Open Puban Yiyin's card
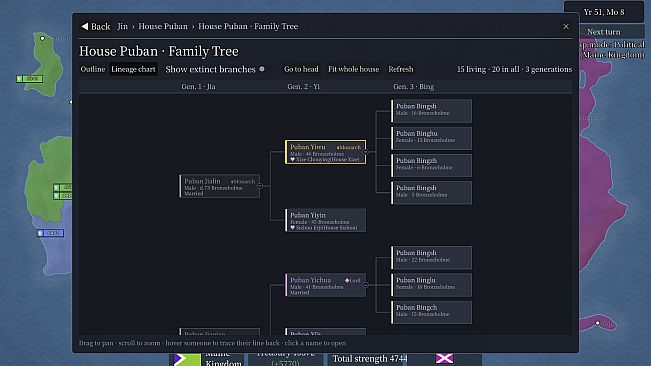Viewport: 651px width, 366px height. (x=326, y=220)
